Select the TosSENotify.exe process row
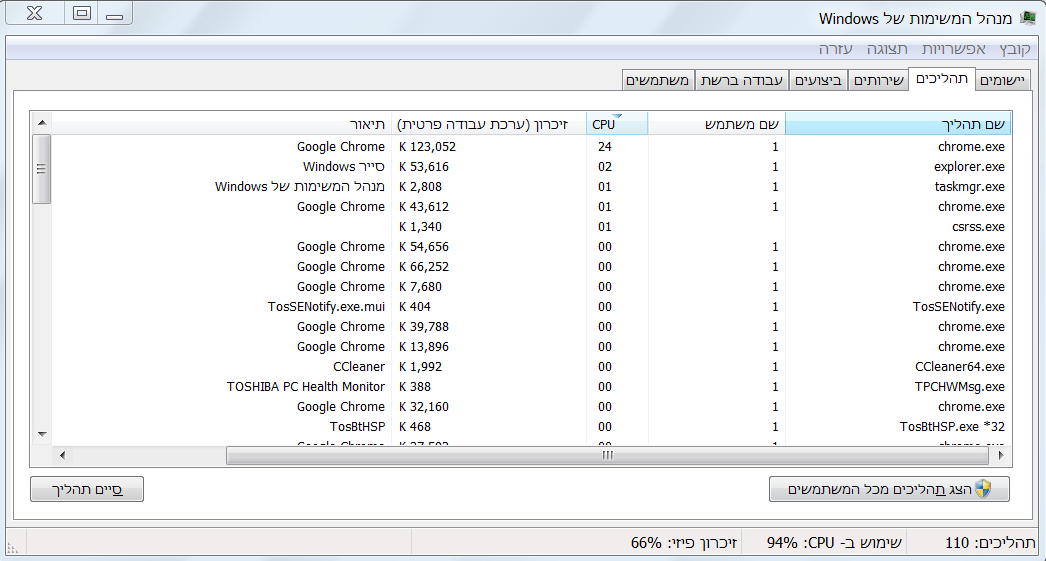 coord(531,306)
